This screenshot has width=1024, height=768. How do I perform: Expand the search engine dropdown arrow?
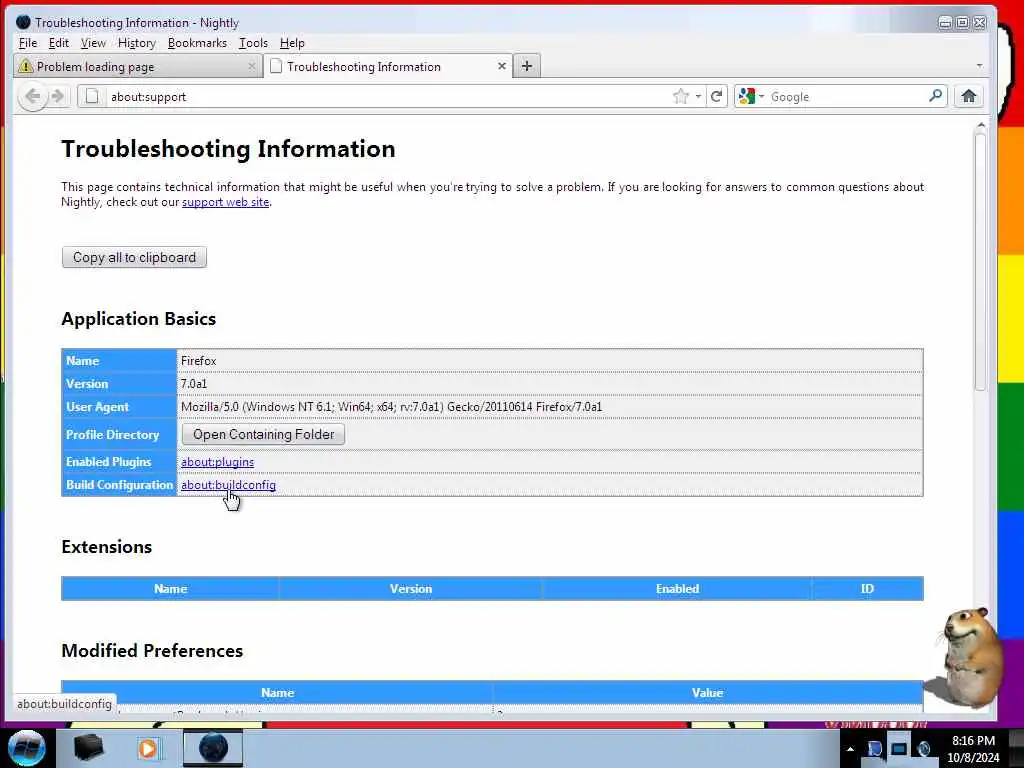pyautogui.click(x=761, y=97)
